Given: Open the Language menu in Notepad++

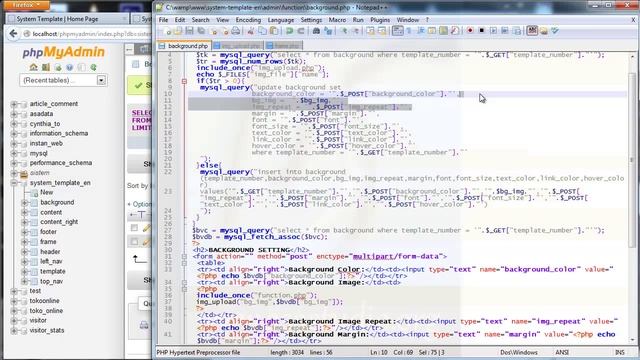Looking at the screenshot, I should (281, 20).
